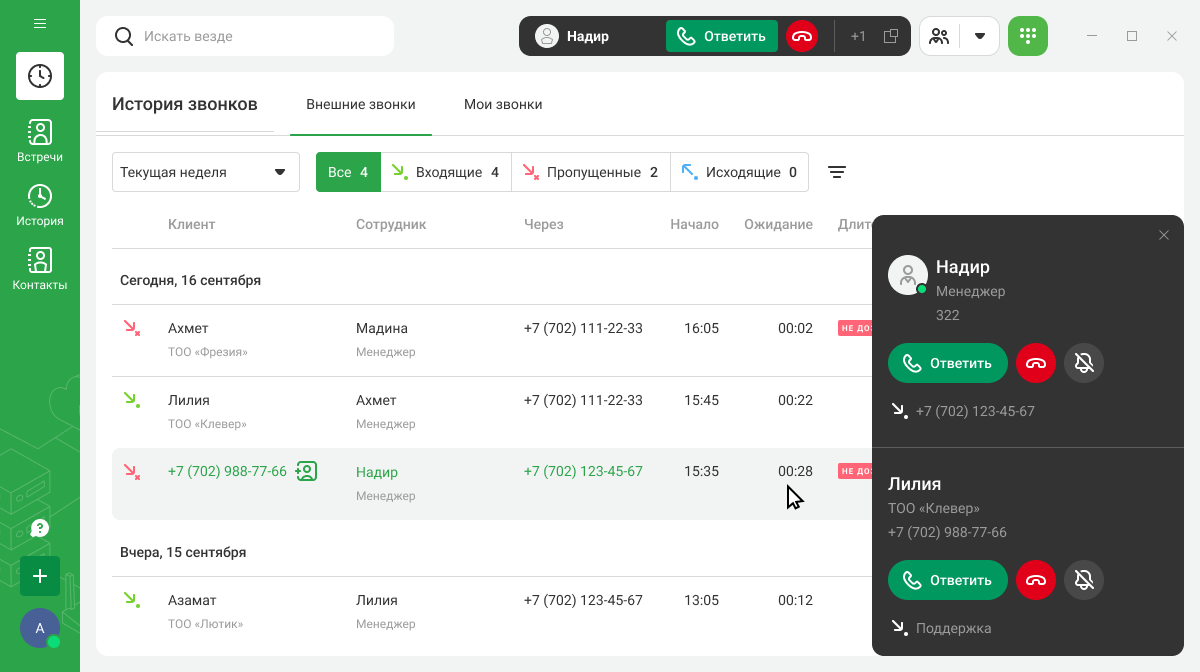Open filter settings icon
Image resolution: width=1200 pixels, height=672 pixels.
837,172
